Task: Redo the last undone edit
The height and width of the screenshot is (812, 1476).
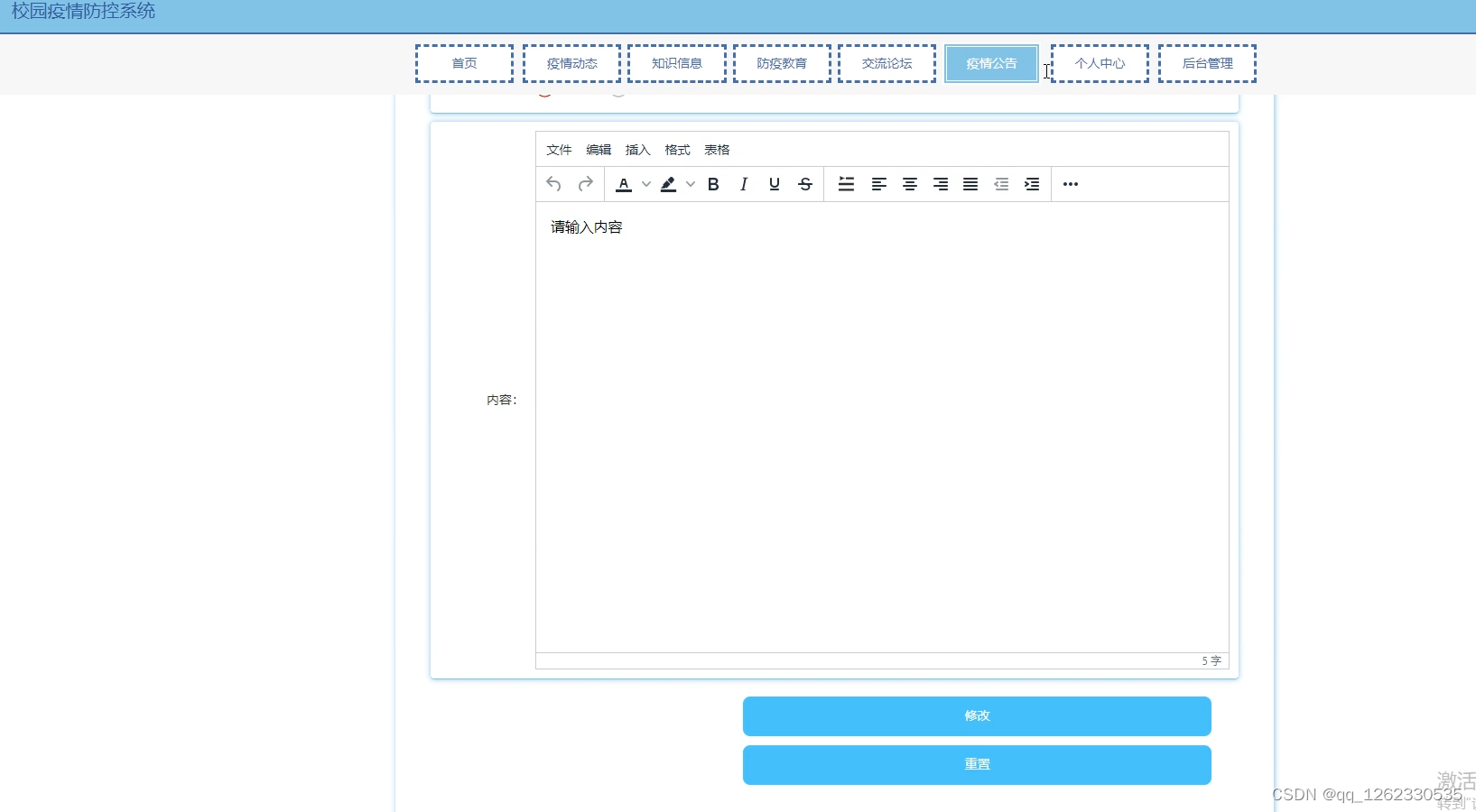Action: click(x=585, y=184)
